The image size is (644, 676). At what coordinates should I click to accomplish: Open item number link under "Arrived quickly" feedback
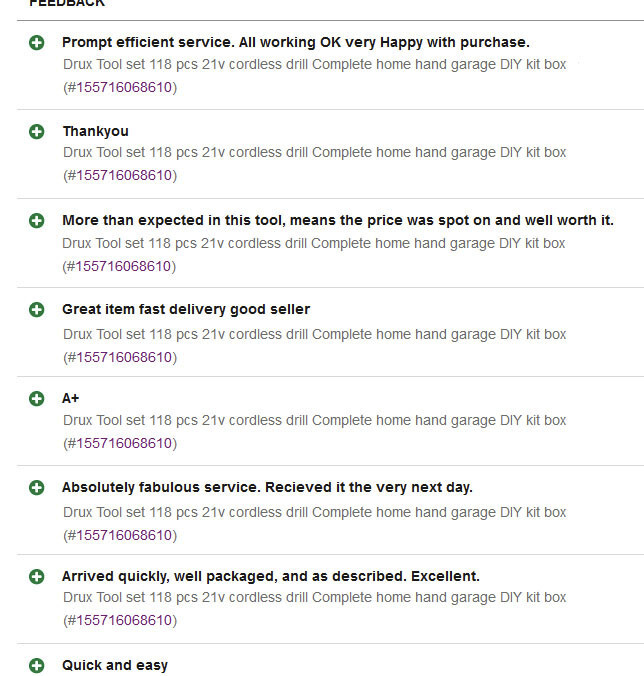(x=124, y=620)
